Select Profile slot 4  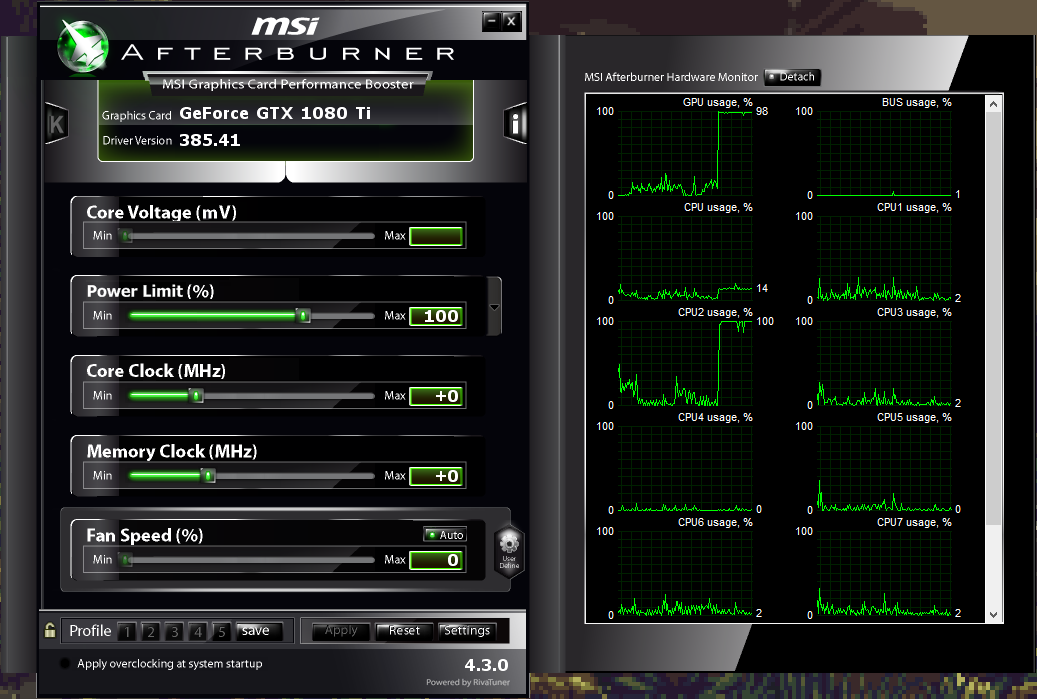(x=198, y=632)
